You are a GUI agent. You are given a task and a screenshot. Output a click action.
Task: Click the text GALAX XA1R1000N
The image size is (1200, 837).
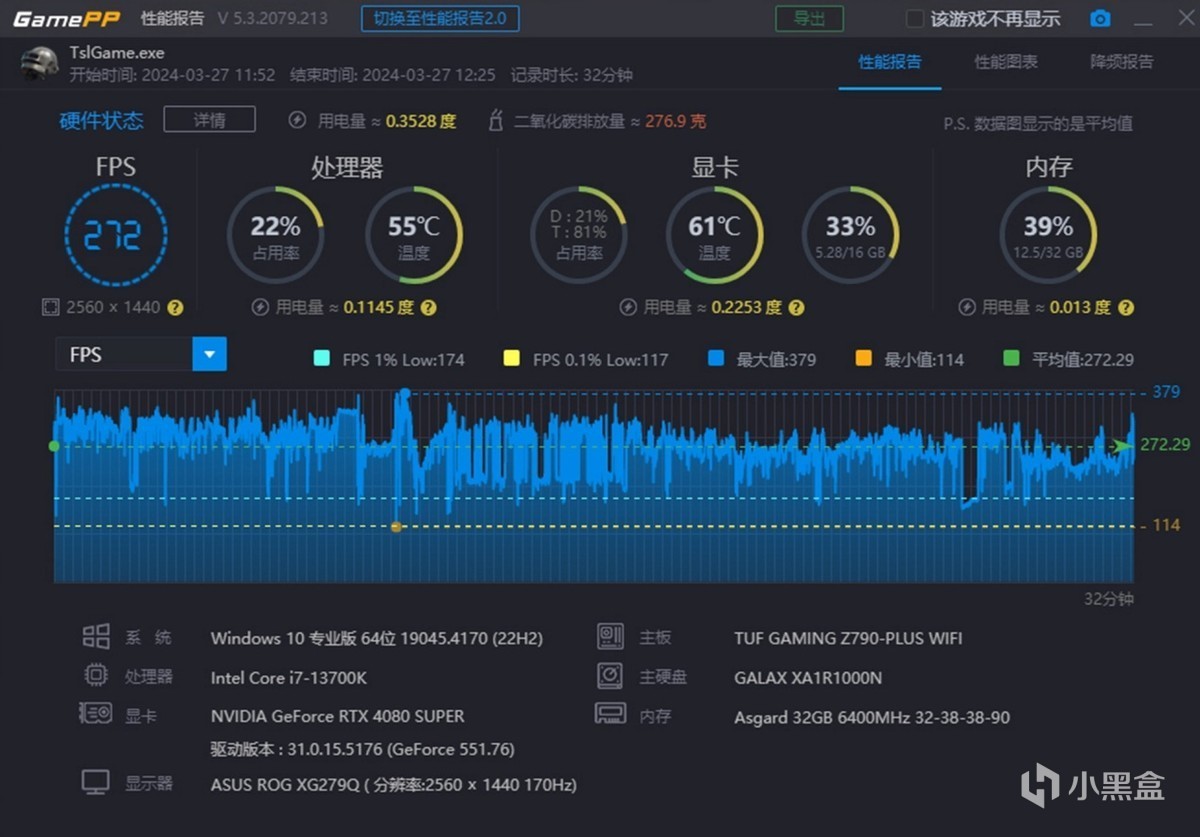pyautogui.click(x=808, y=677)
